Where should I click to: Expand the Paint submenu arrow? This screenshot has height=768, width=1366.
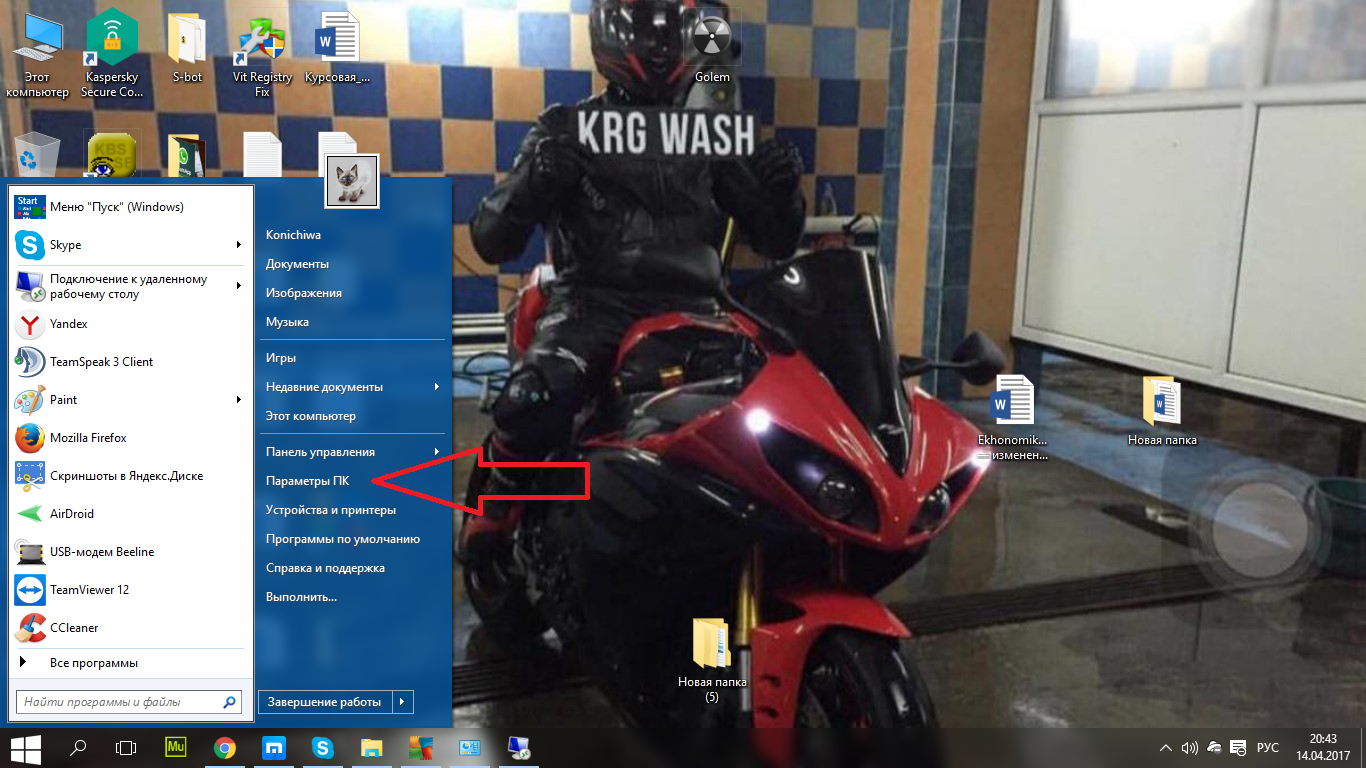[x=238, y=400]
